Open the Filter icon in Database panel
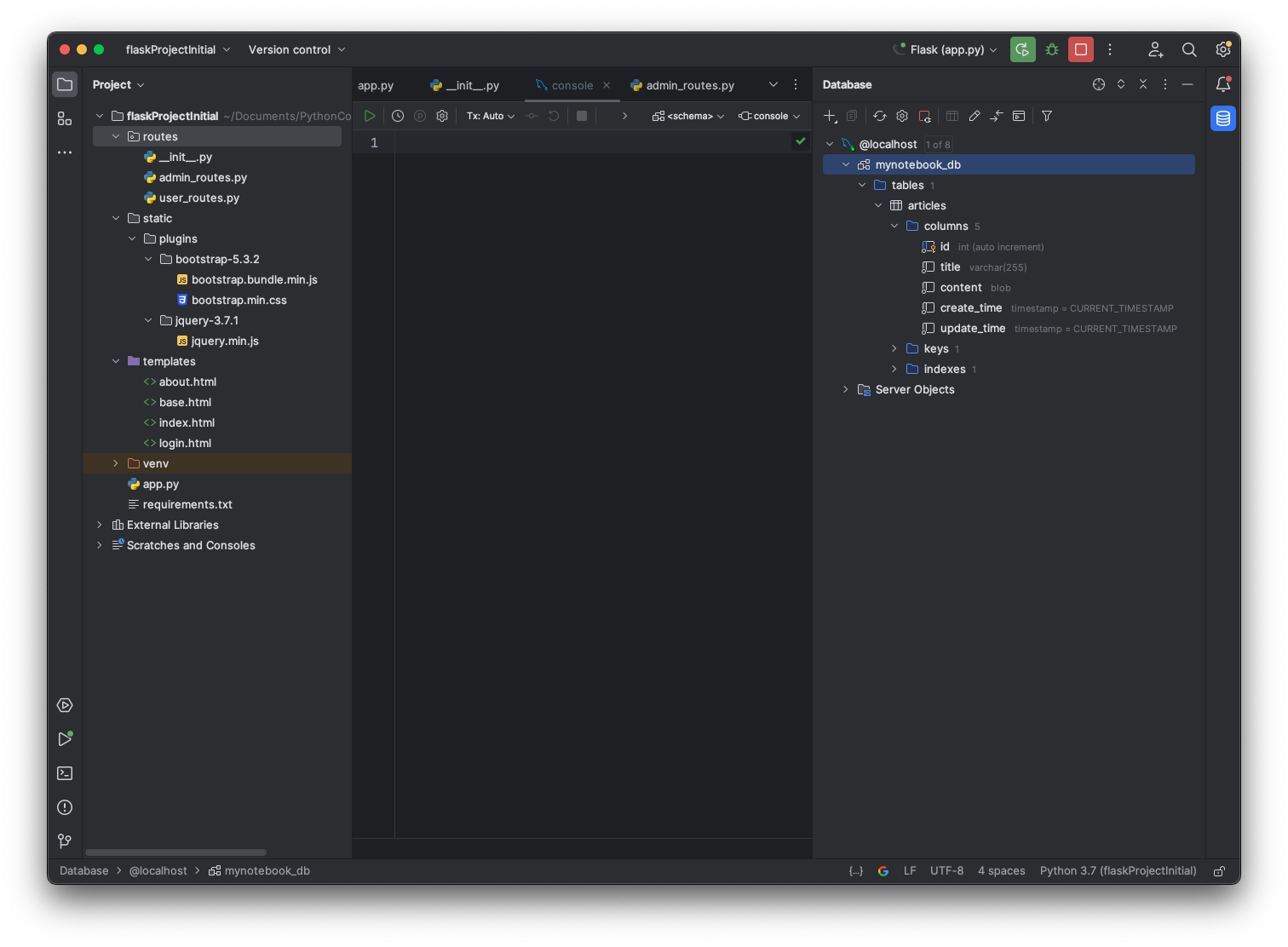The image size is (1288, 947). point(1047,116)
